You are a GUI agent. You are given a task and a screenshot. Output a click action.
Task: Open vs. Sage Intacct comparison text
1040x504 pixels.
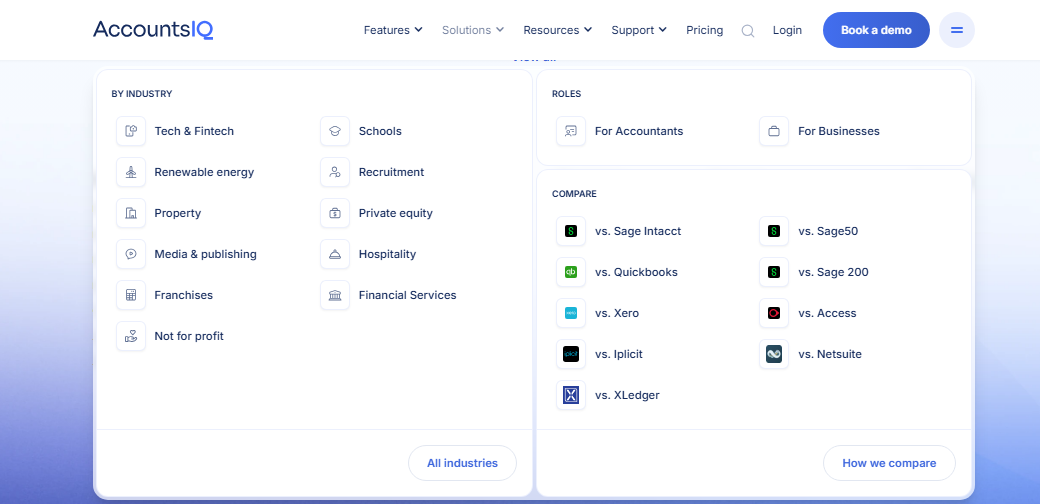coord(638,231)
